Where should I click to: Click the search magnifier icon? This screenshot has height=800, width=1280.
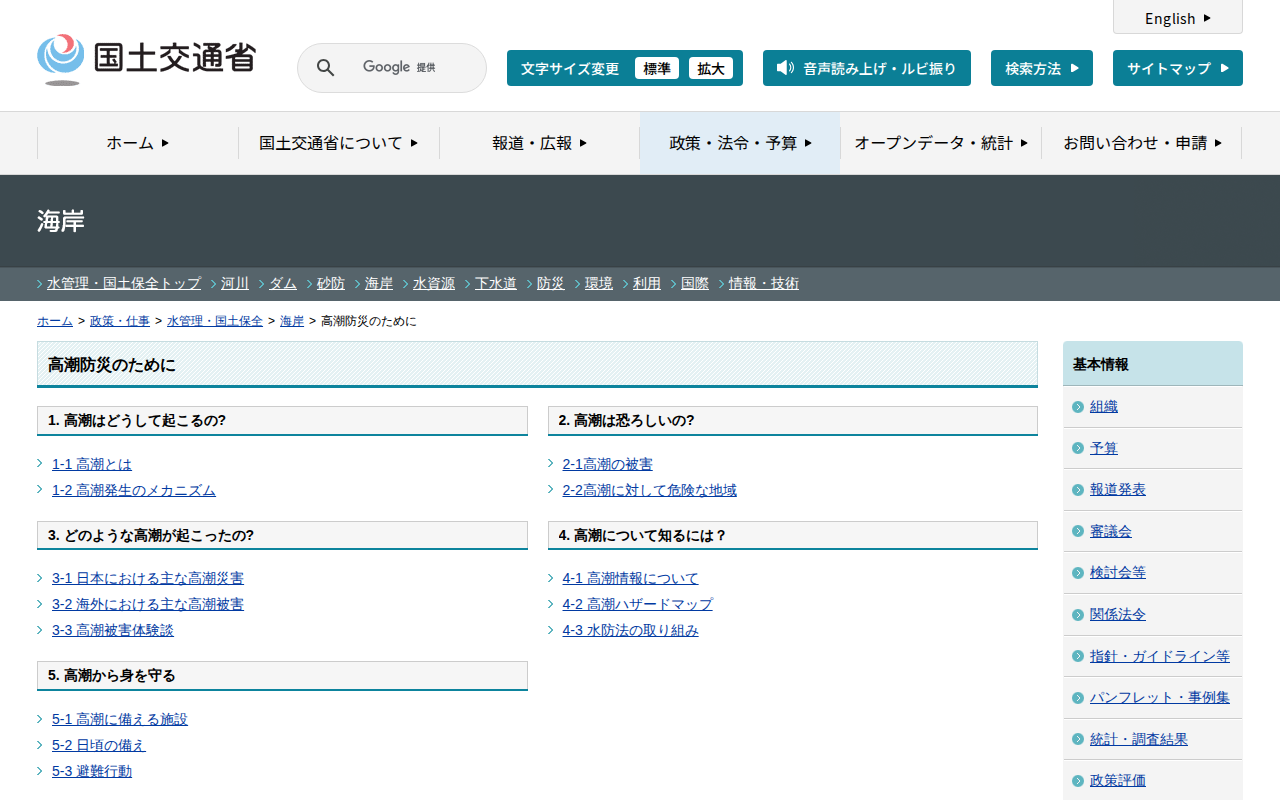coord(325,68)
